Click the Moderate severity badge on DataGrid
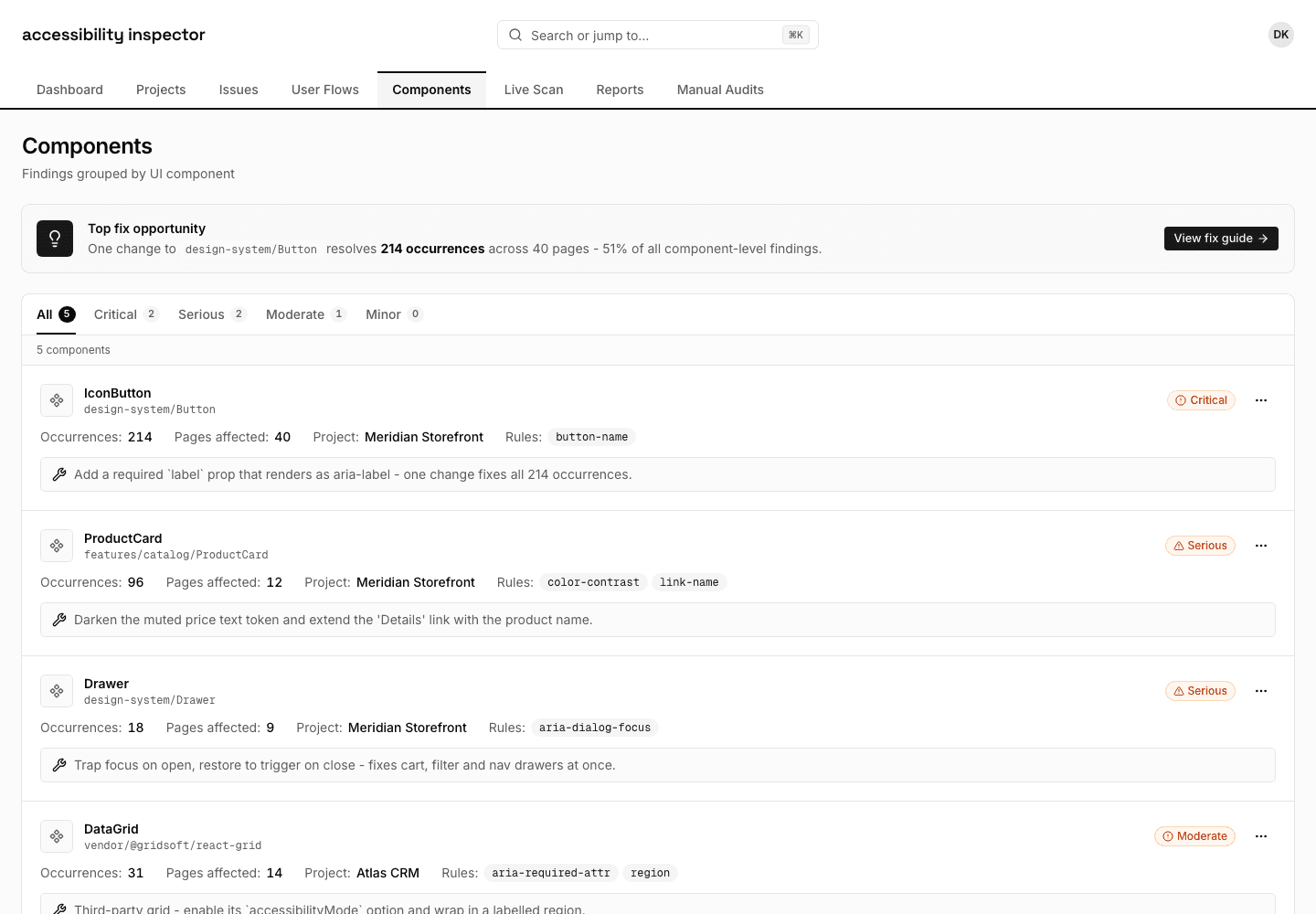 tap(1194, 836)
